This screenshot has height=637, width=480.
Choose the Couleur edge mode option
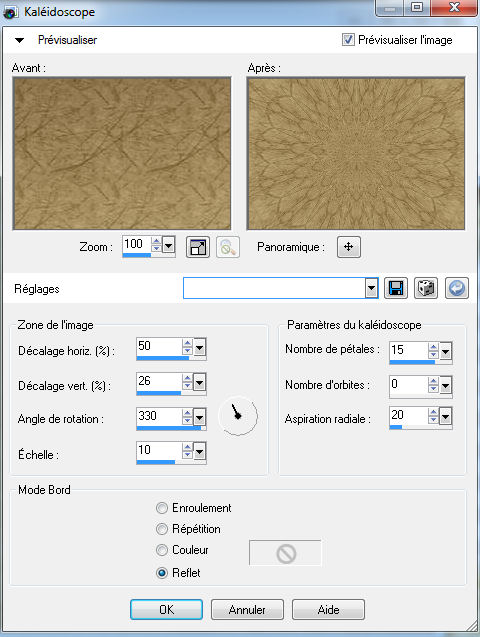coord(162,550)
